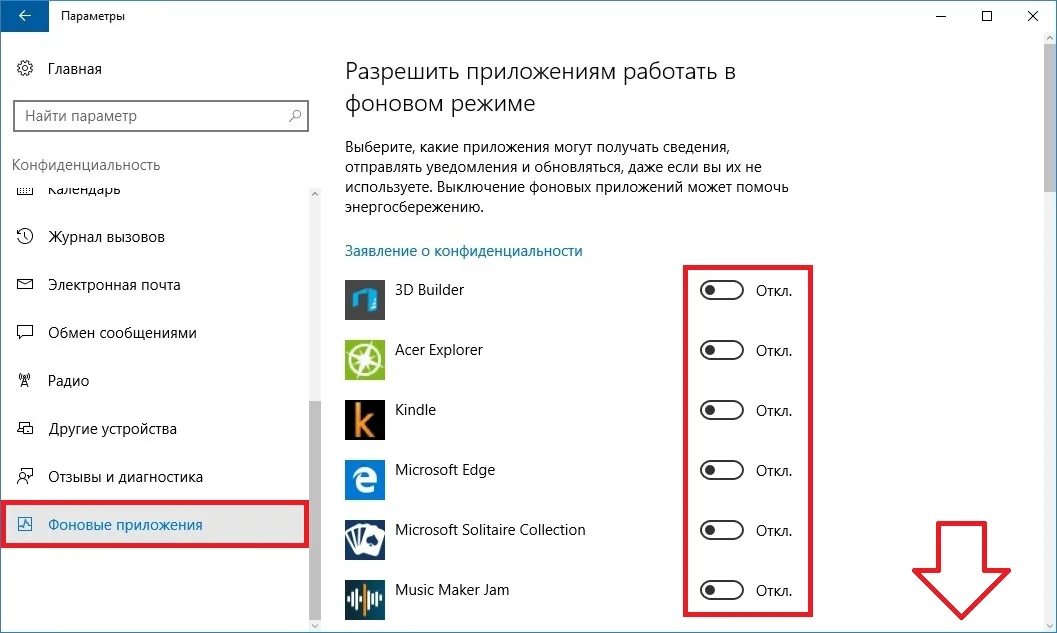
Task: Click the Background apps chart icon
Action: 25,524
